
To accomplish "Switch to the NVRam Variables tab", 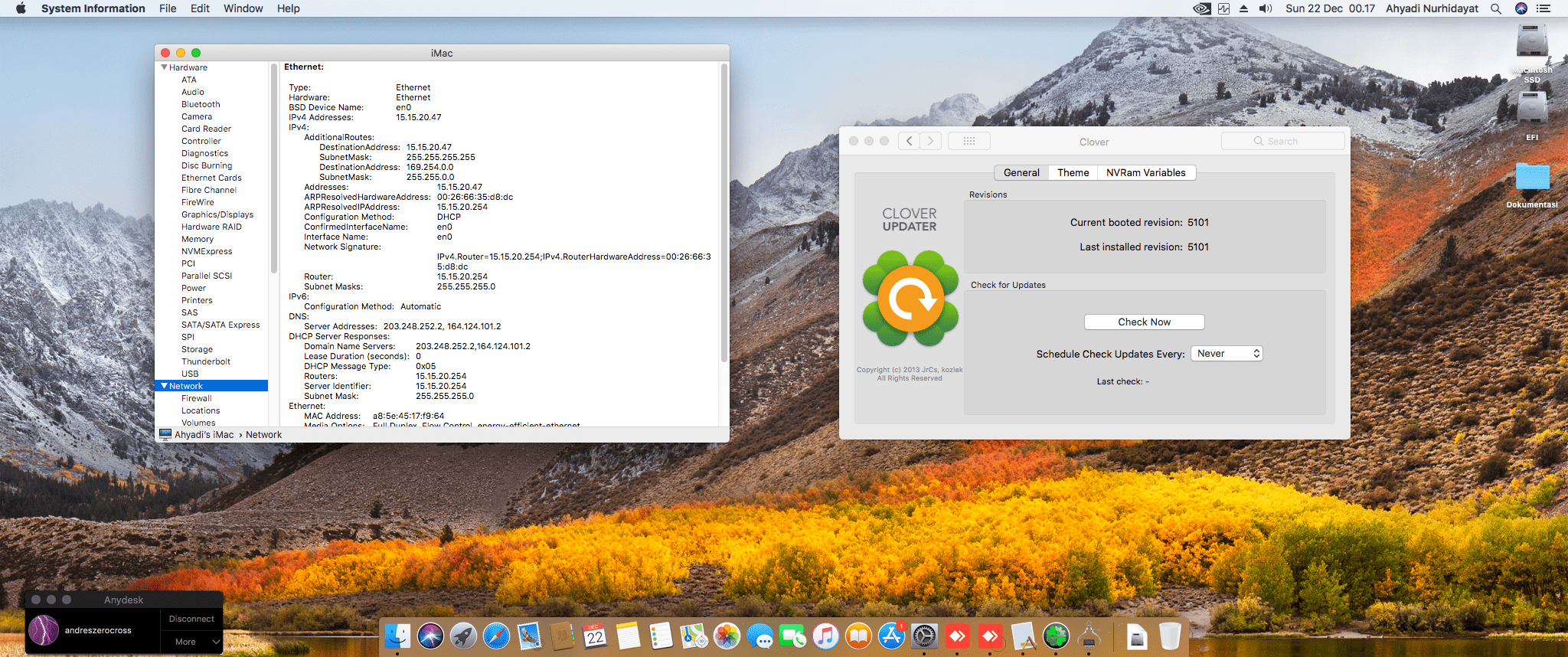I will [1145, 173].
